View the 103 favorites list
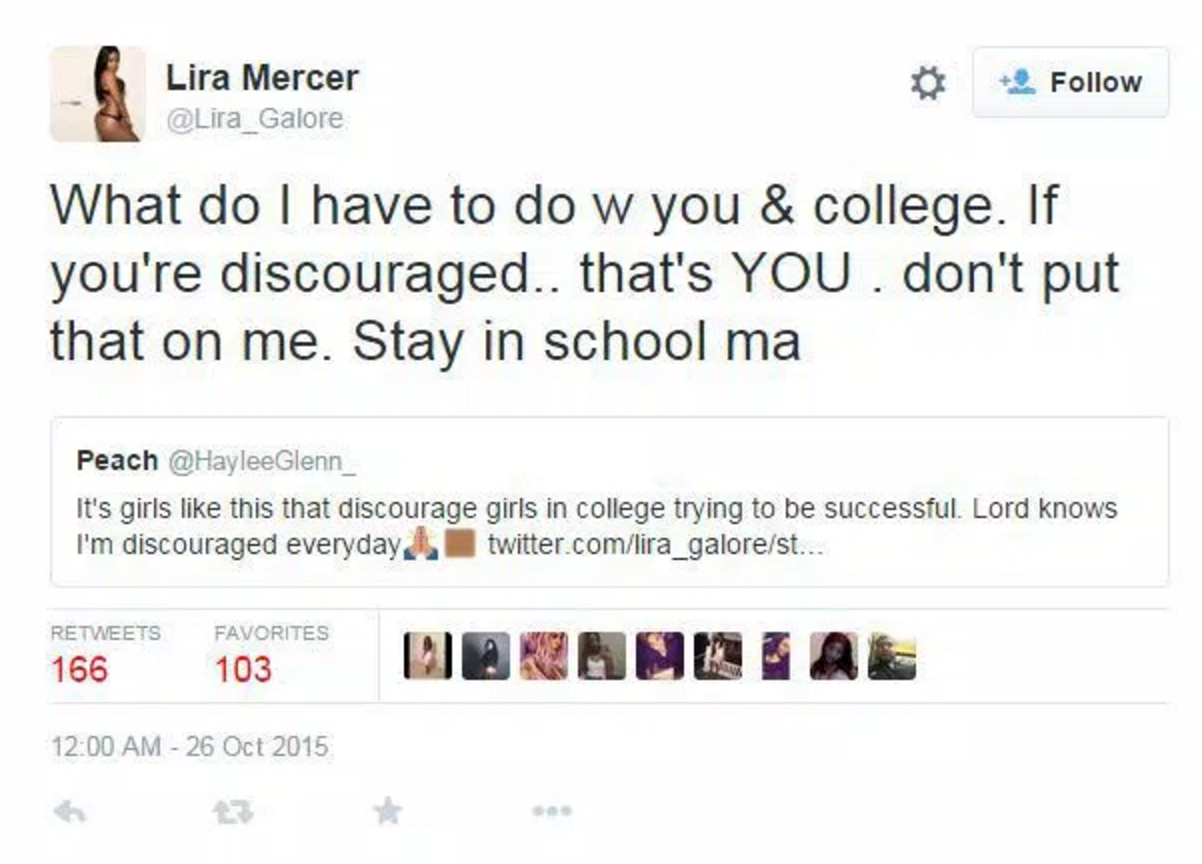This screenshot has width=1202, height=864. [x=243, y=667]
